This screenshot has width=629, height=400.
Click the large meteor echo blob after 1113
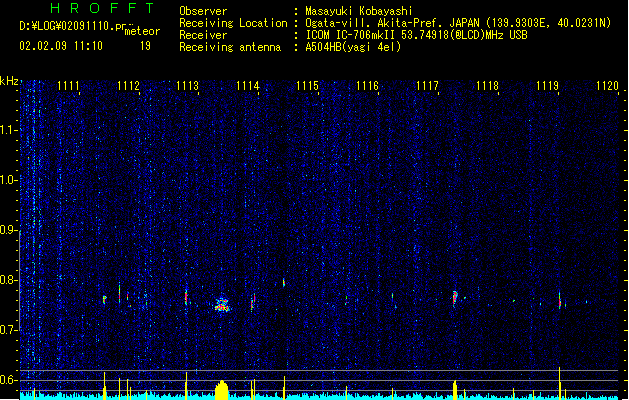click(x=222, y=305)
